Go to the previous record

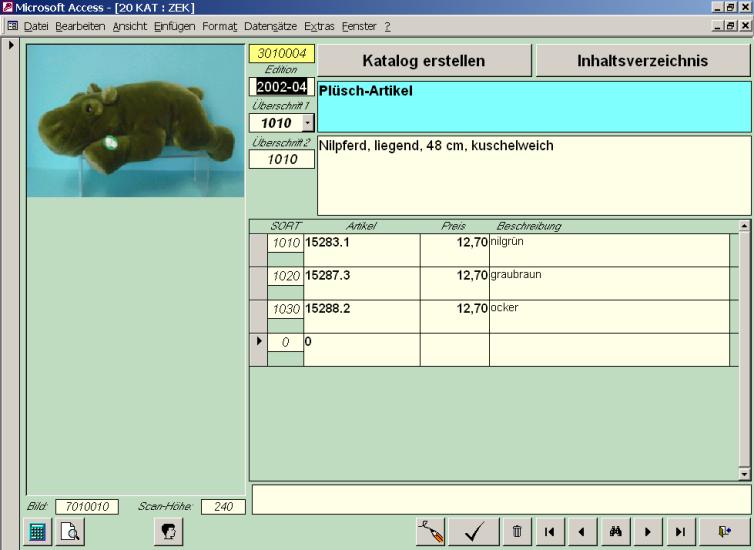(x=582, y=532)
